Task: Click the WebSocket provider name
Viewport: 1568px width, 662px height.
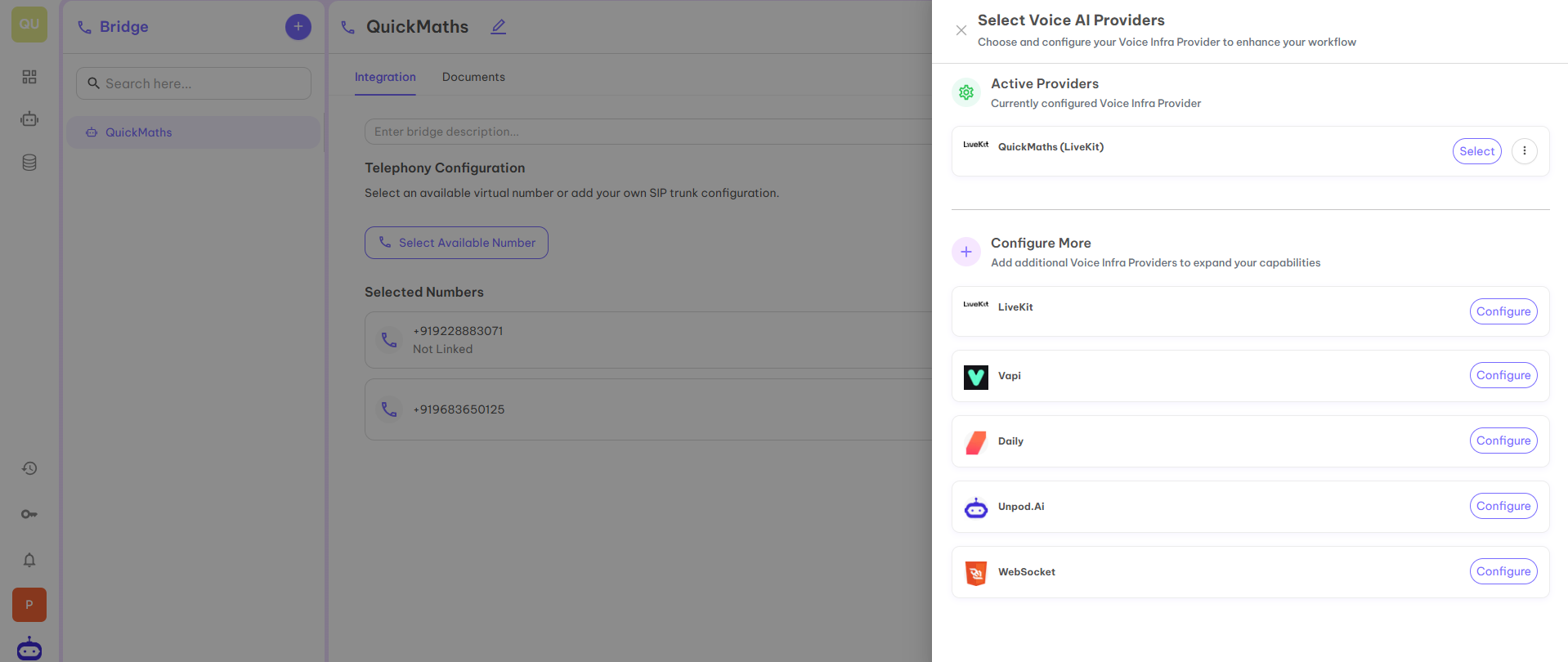Action: tap(1027, 572)
